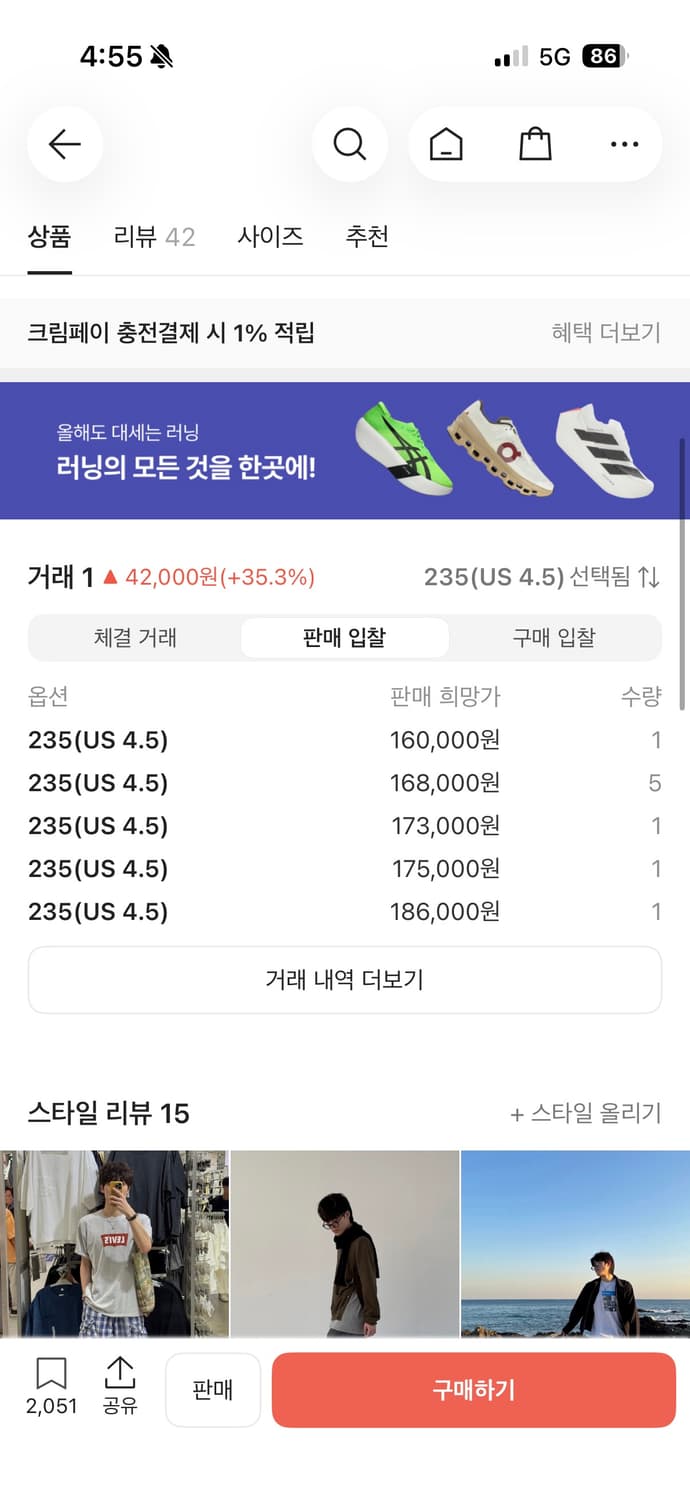Open the running promotion banner
This screenshot has width=690, height=1500.
[345, 450]
